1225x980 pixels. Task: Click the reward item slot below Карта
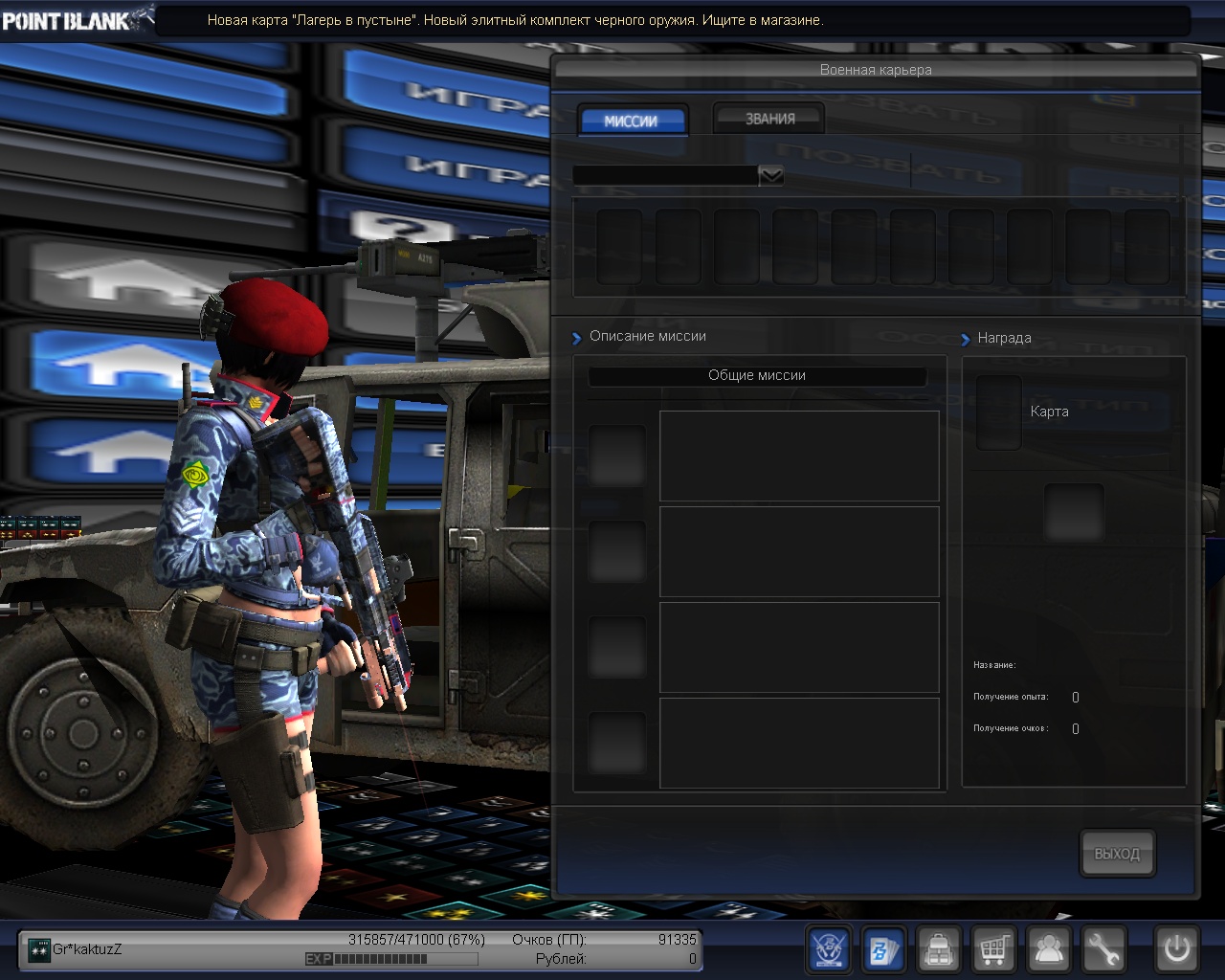pyautogui.click(x=1074, y=513)
